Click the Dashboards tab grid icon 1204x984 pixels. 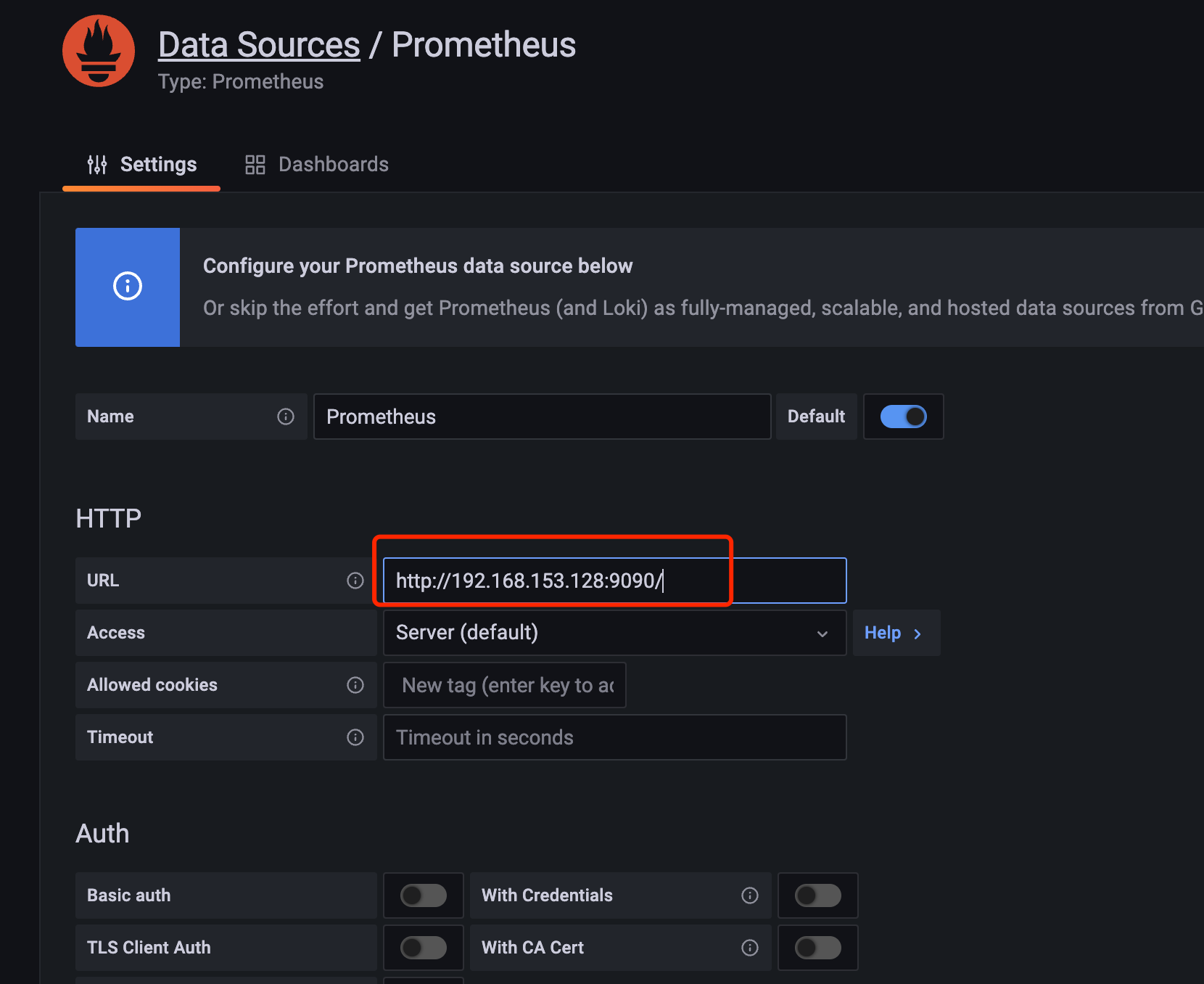click(x=255, y=165)
